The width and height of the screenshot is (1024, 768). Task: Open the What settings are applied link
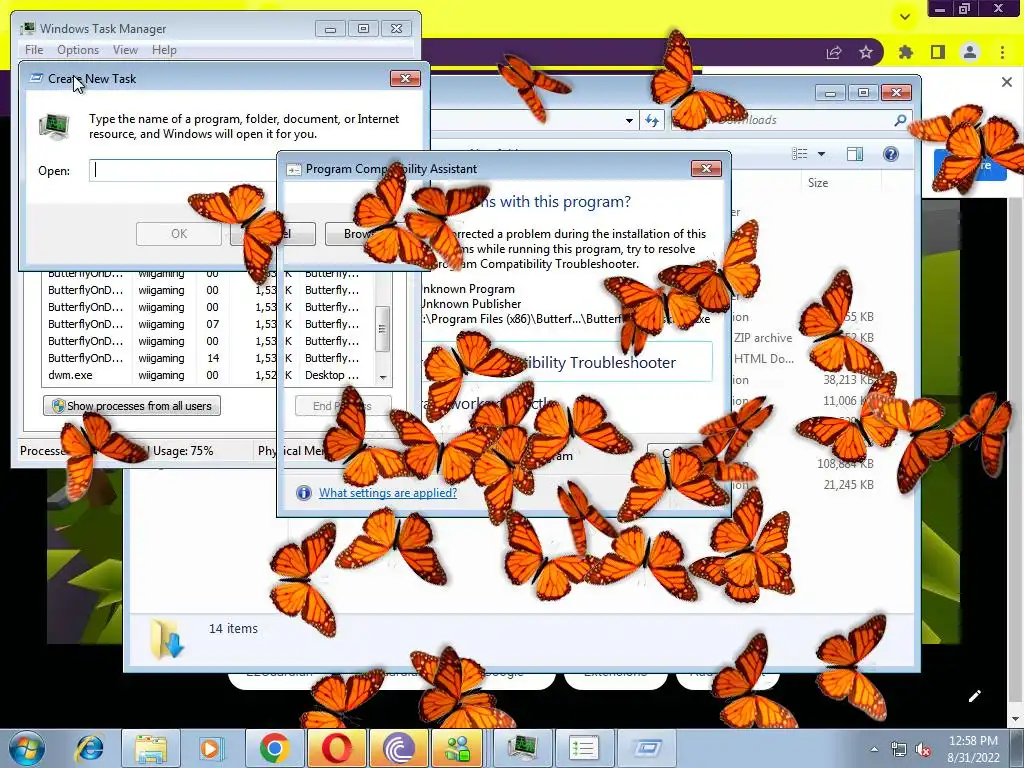click(x=388, y=492)
